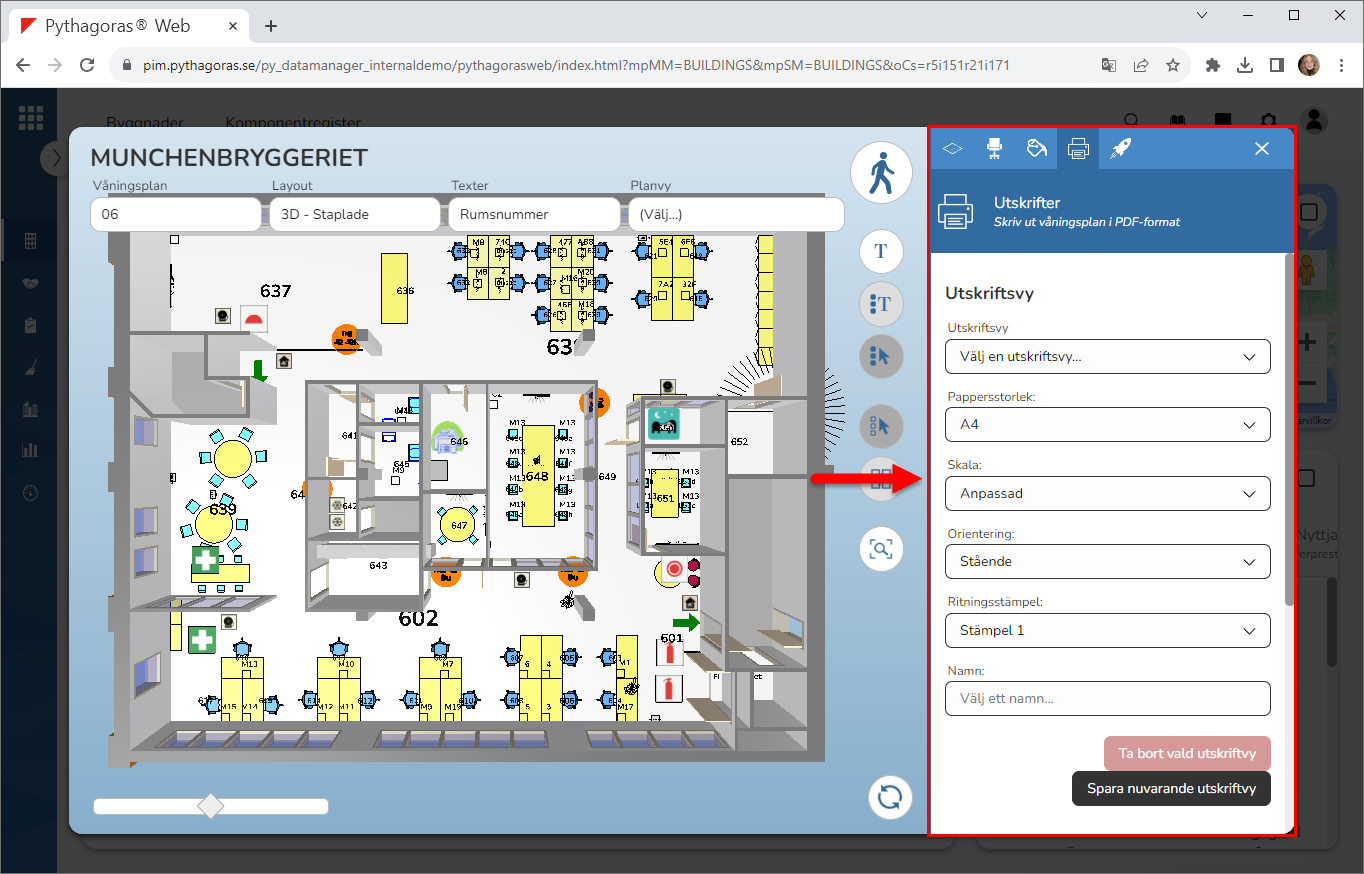Click the magnifier zoom-to-area button
The image size is (1364, 874).
tap(881, 549)
